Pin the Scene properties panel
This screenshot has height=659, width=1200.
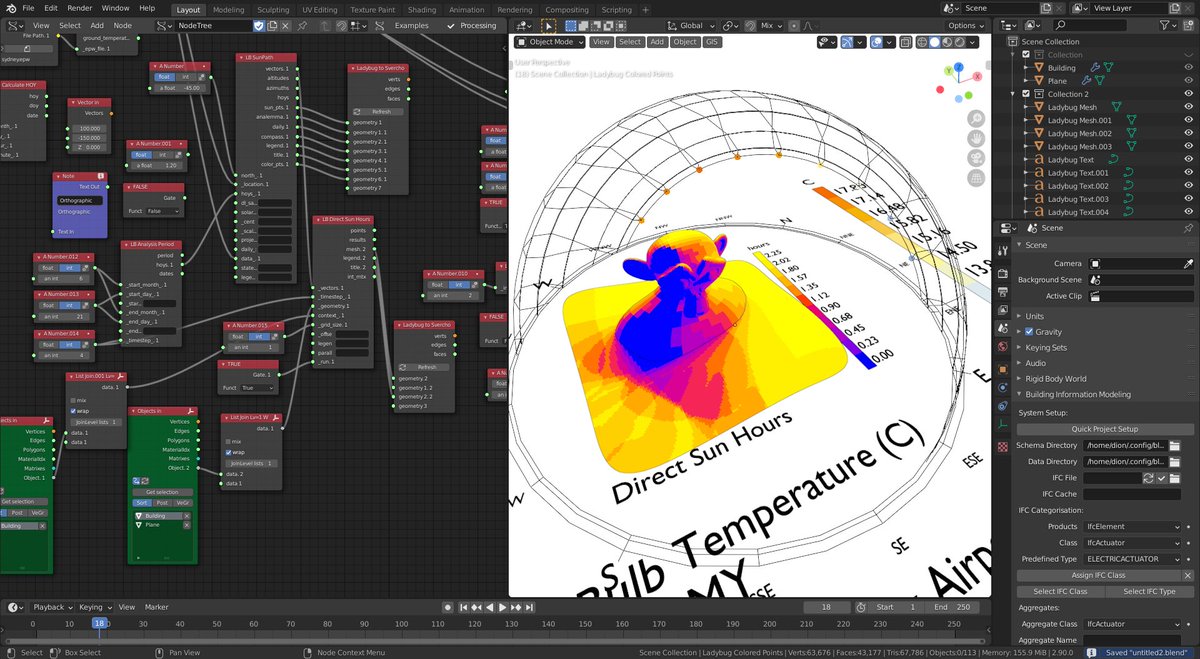tap(1188, 228)
